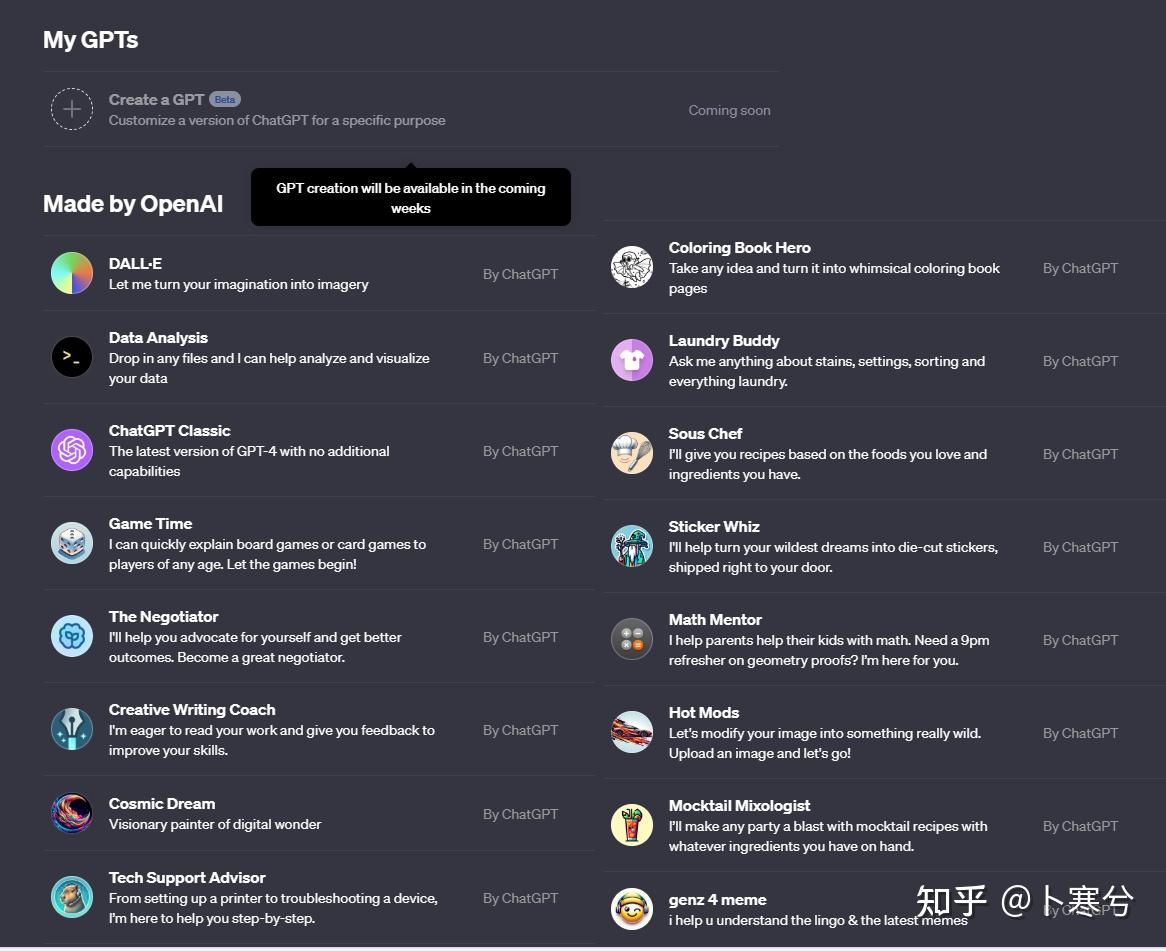Open the Coloring Book Hero title
This screenshot has height=951, width=1166.
(739, 248)
